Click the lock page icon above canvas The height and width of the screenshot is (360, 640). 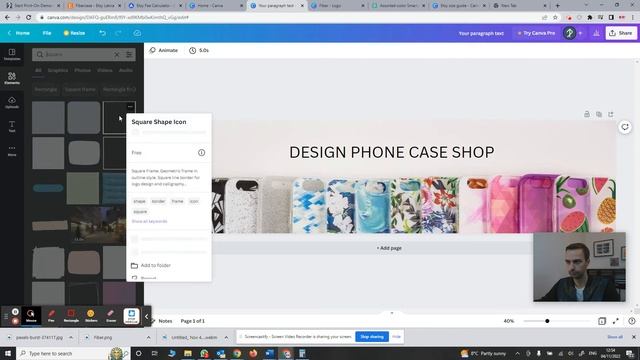tap(587, 114)
